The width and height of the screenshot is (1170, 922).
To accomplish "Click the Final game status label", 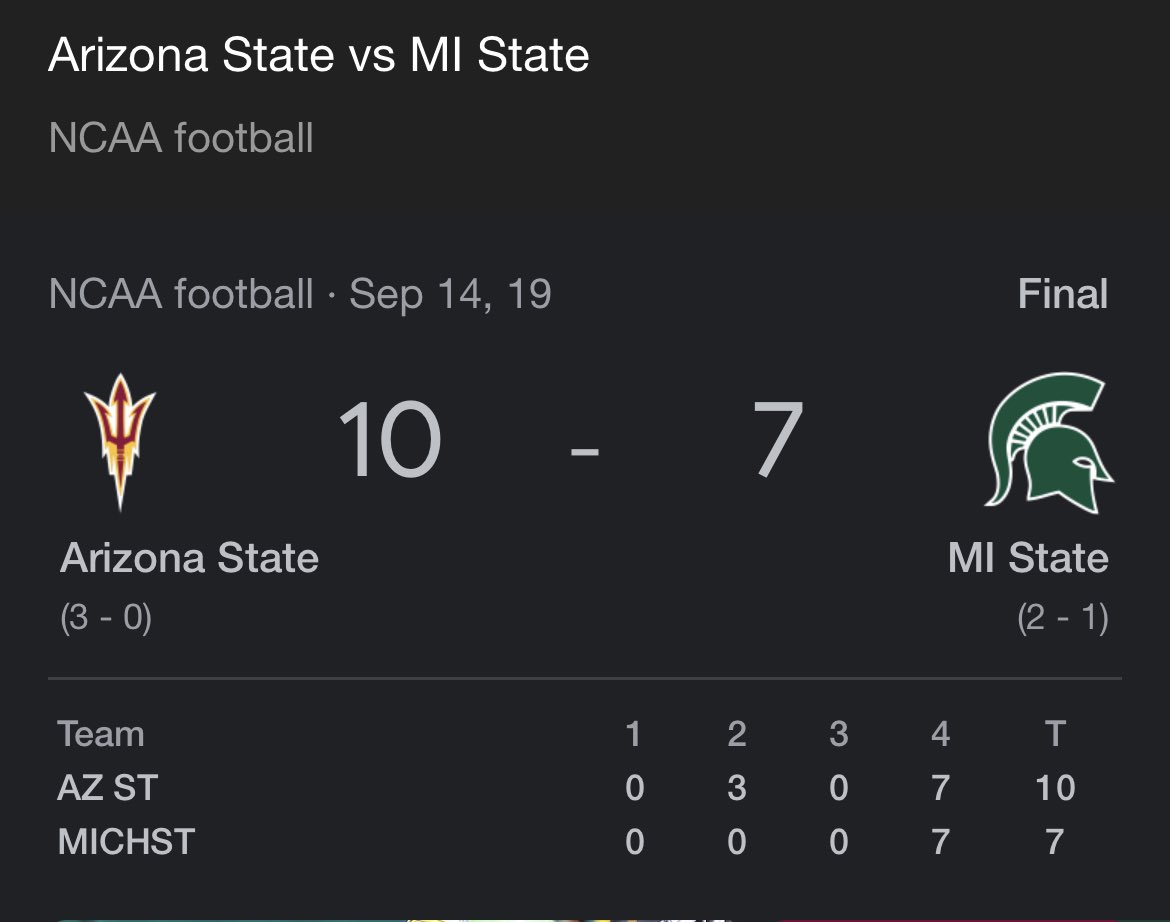I will pos(1063,294).
